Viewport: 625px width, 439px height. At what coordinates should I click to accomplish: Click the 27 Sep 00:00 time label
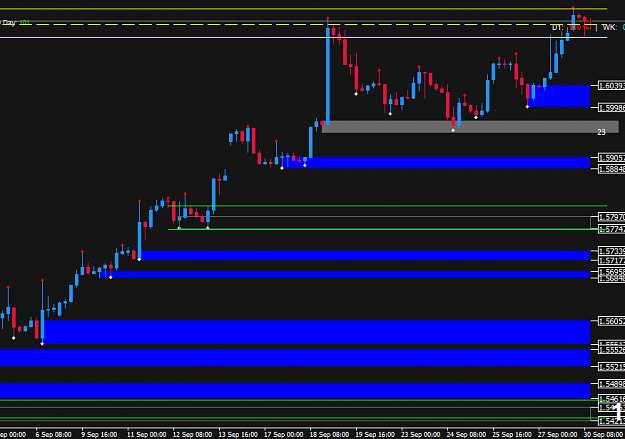558,434
